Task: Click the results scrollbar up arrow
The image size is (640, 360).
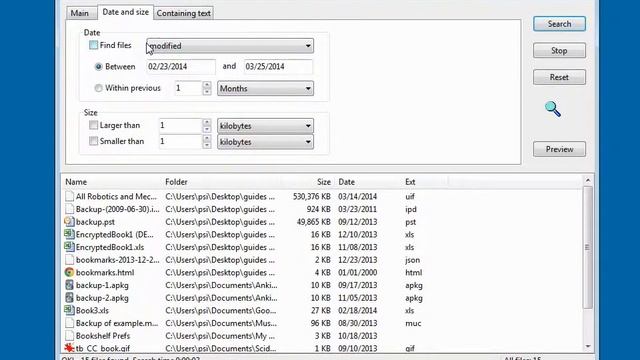Action: click(x=588, y=180)
